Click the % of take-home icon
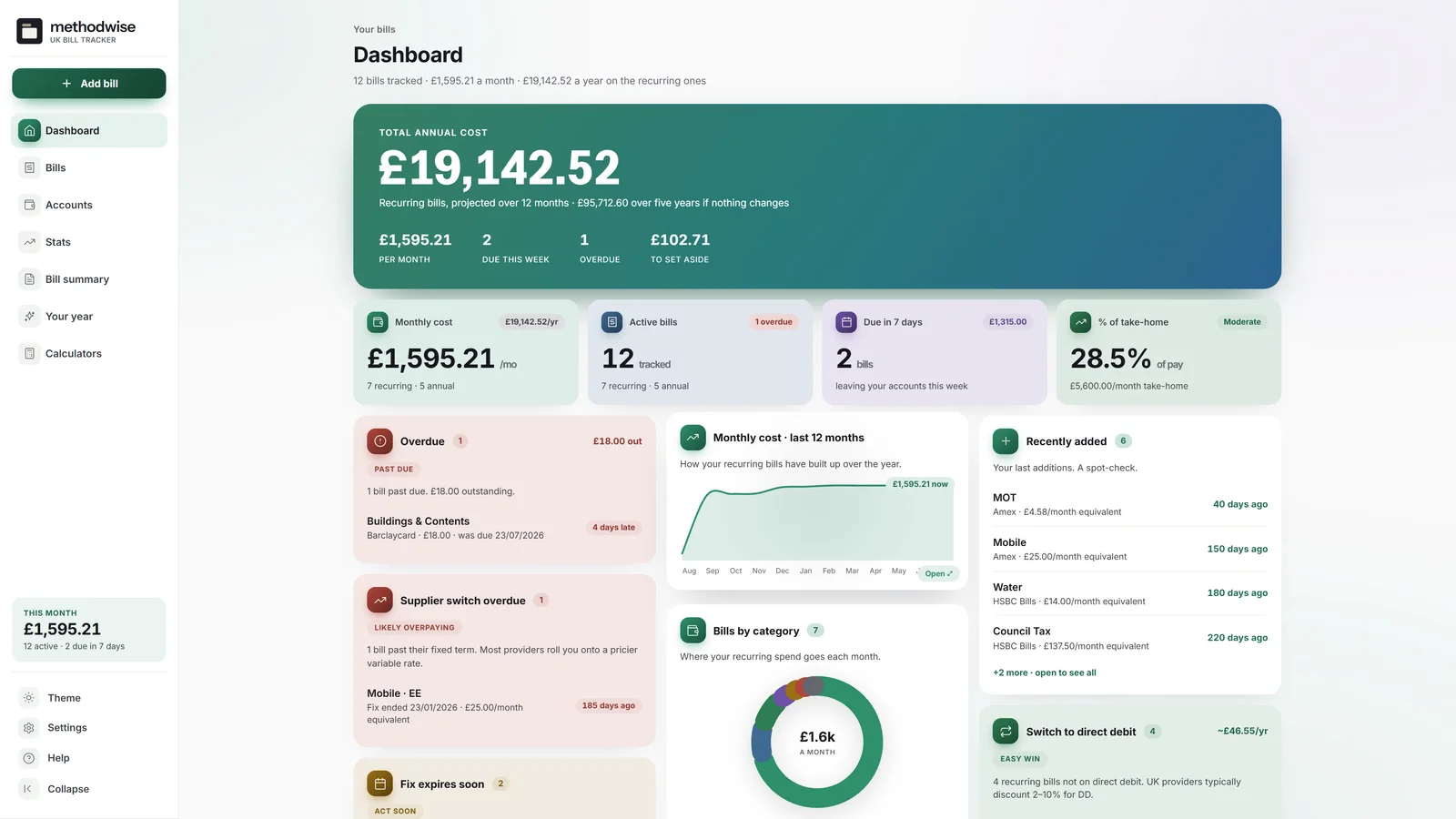Image resolution: width=1456 pixels, height=819 pixels. click(x=1081, y=322)
